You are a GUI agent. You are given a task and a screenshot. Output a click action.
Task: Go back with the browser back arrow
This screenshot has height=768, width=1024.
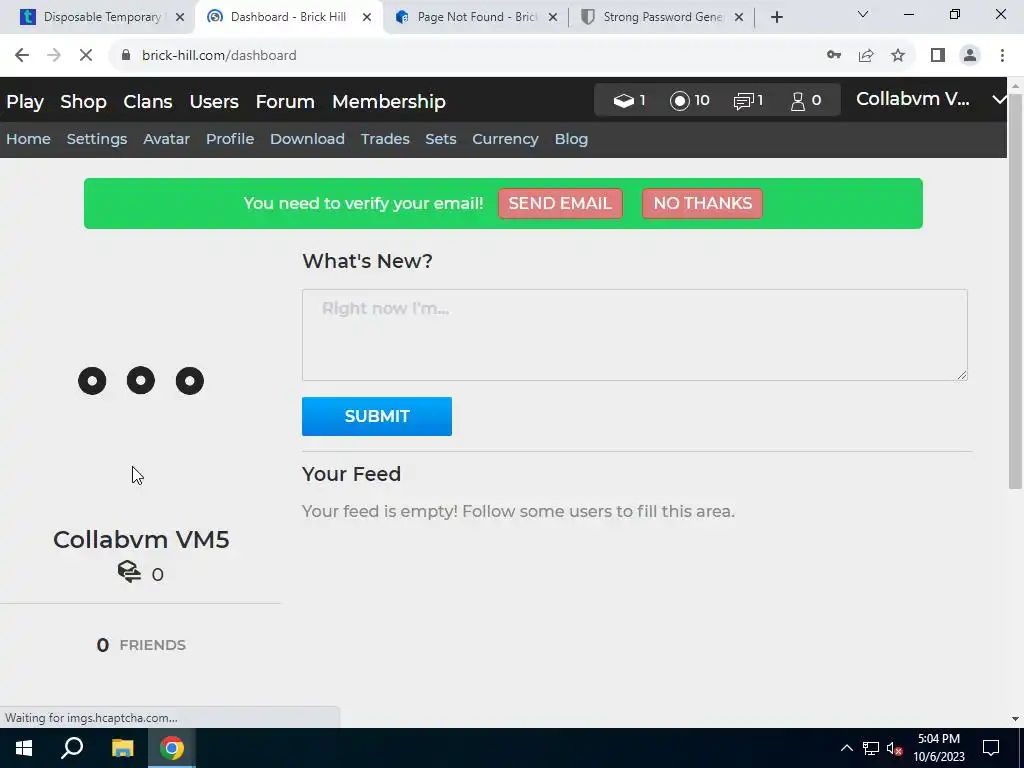click(22, 56)
